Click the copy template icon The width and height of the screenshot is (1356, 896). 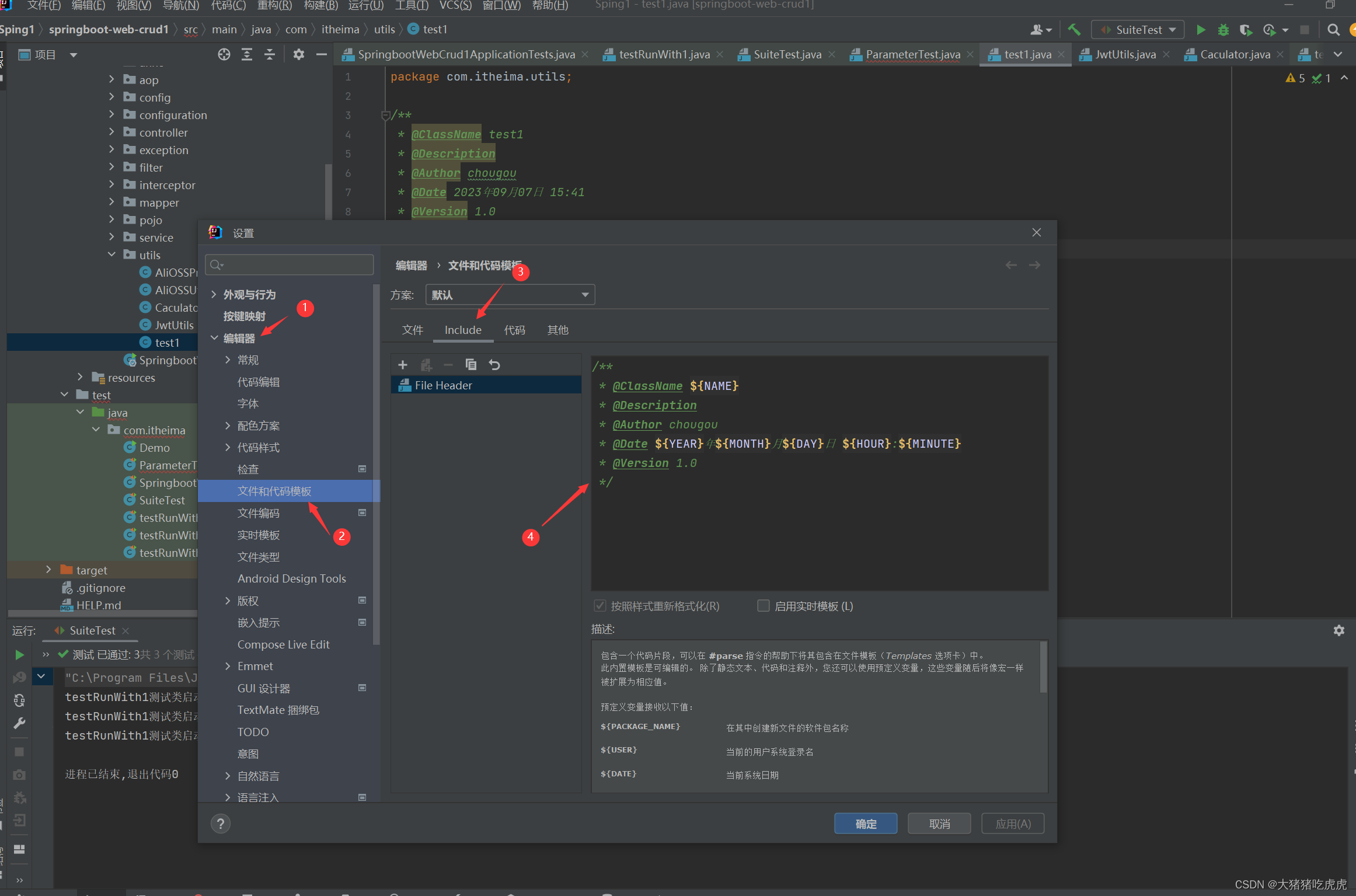point(471,365)
